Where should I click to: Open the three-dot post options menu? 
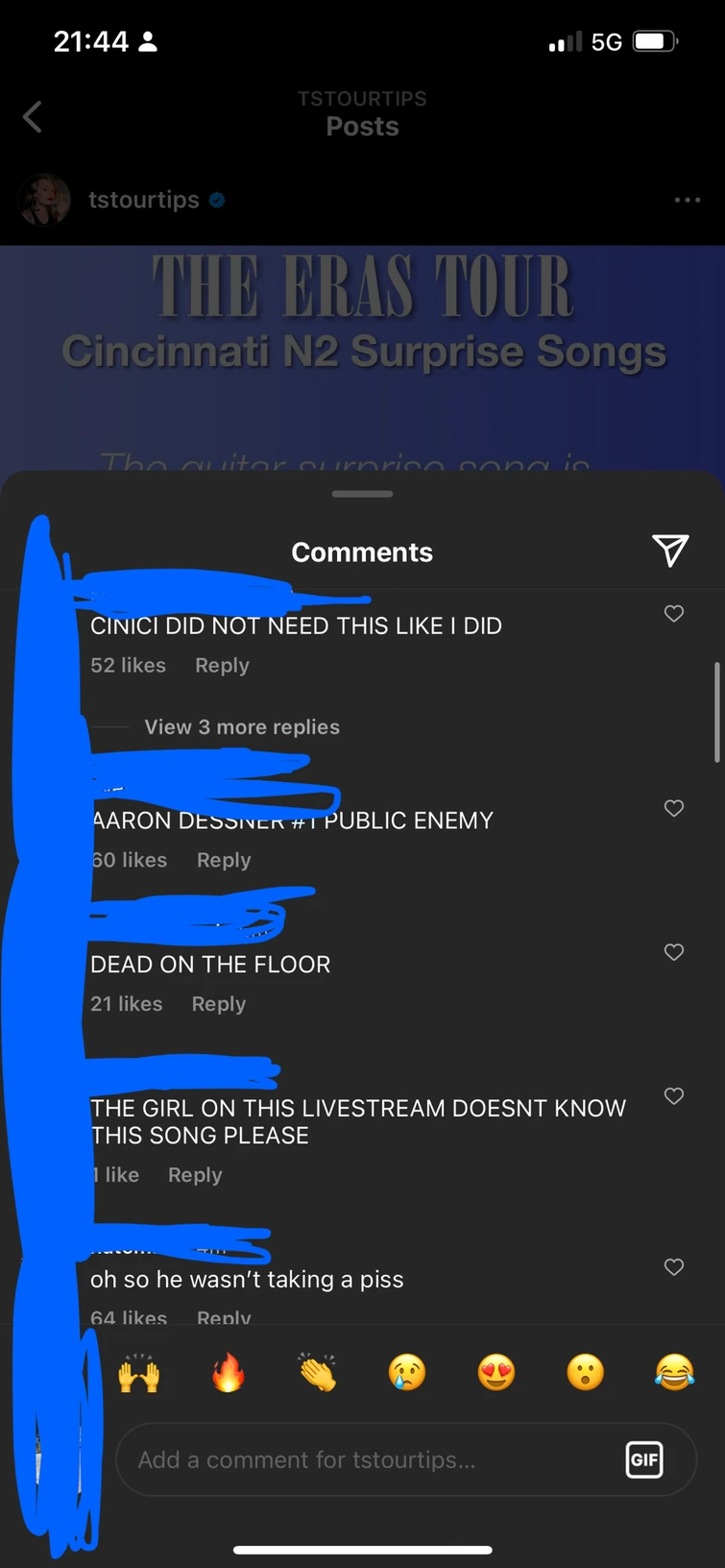688,200
